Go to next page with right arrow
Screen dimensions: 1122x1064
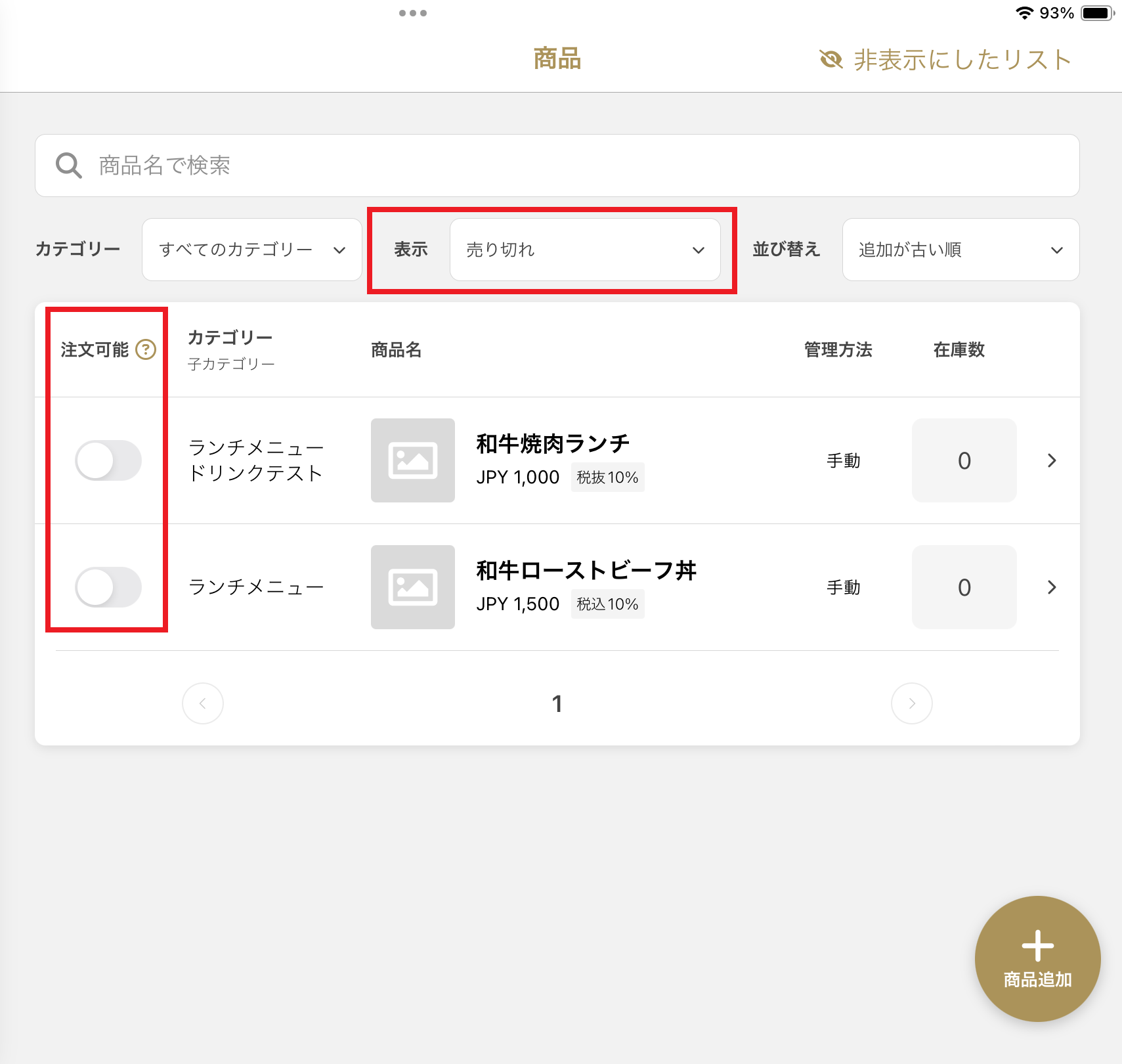click(911, 703)
